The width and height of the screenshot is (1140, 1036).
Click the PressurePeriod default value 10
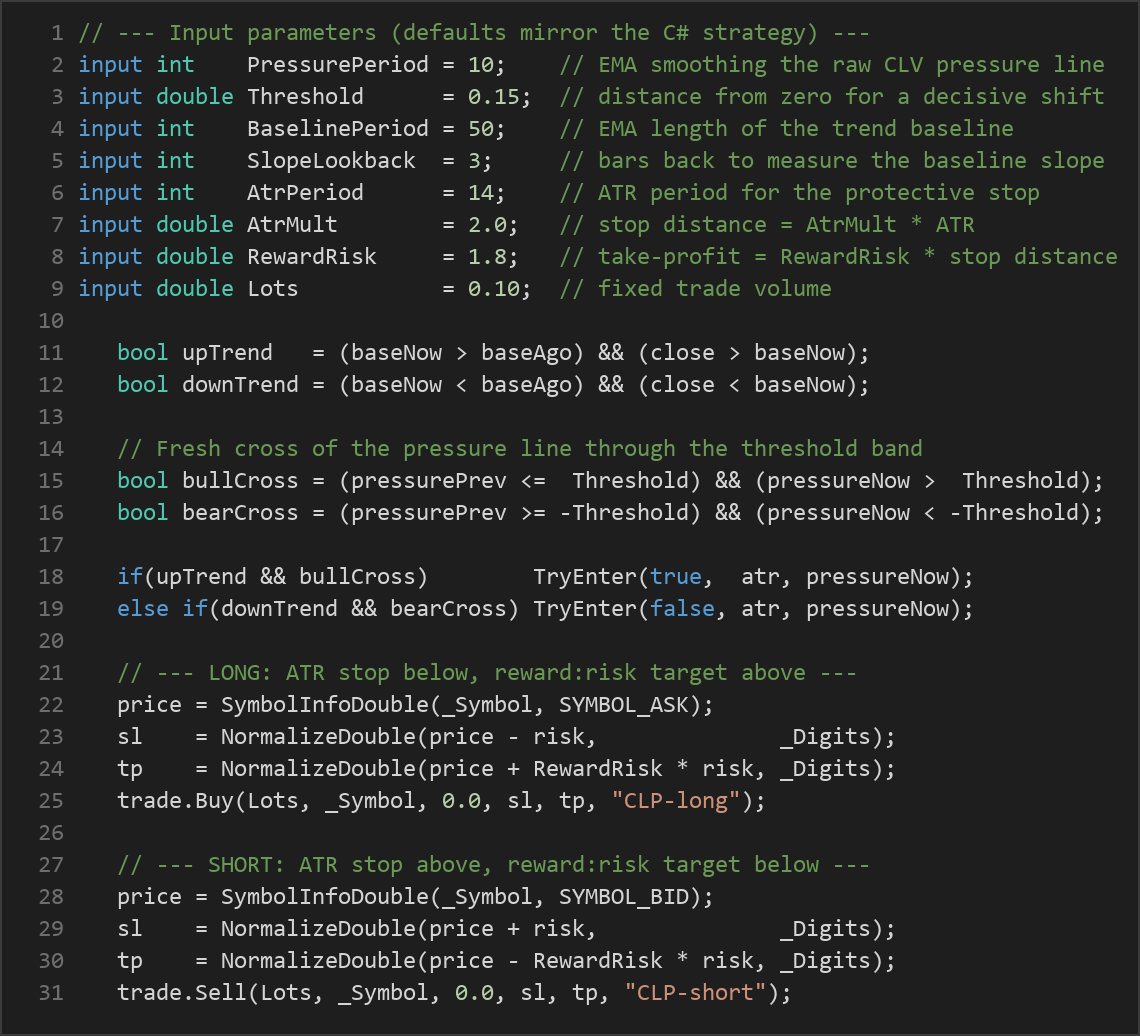click(x=481, y=65)
